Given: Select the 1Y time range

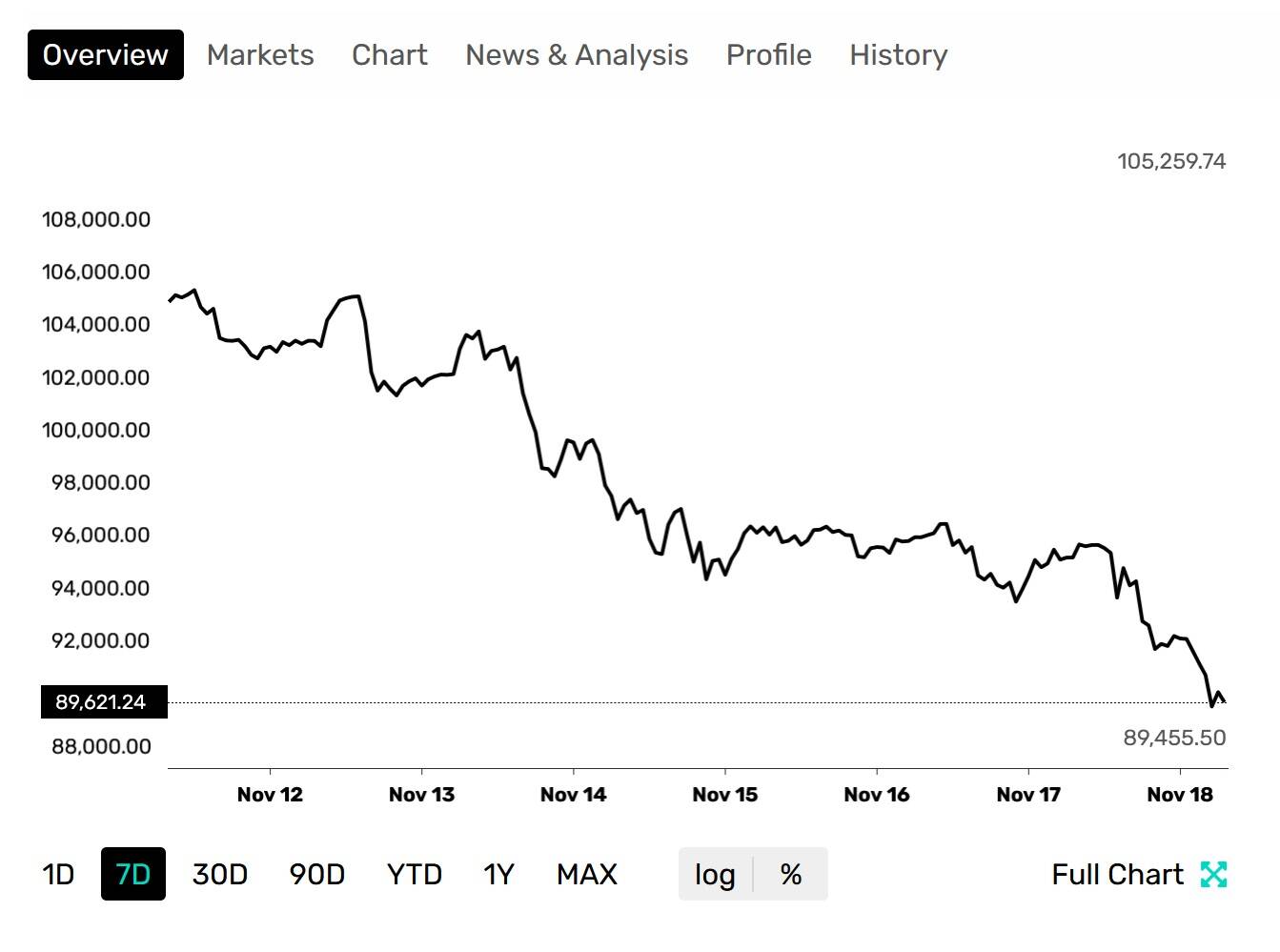Looking at the screenshot, I should point(498,874).
